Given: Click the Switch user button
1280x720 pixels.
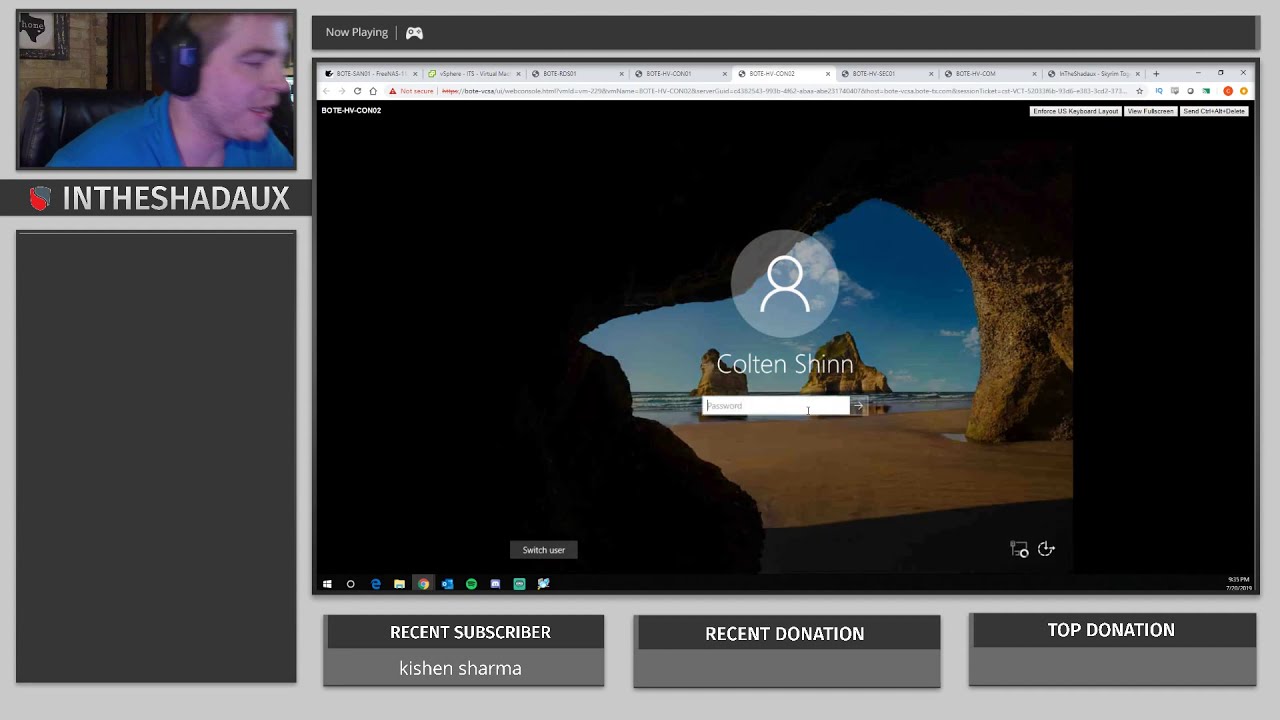Looking at the screenshot, I should coord(543,550).
